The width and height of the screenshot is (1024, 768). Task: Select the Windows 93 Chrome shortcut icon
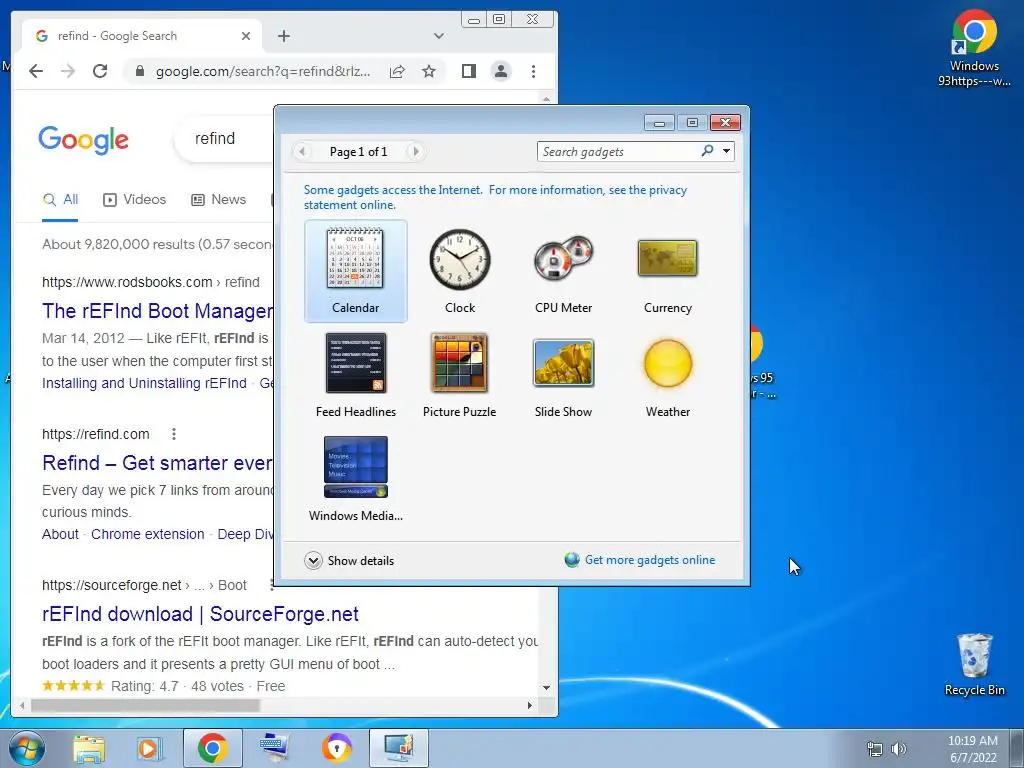974,48
